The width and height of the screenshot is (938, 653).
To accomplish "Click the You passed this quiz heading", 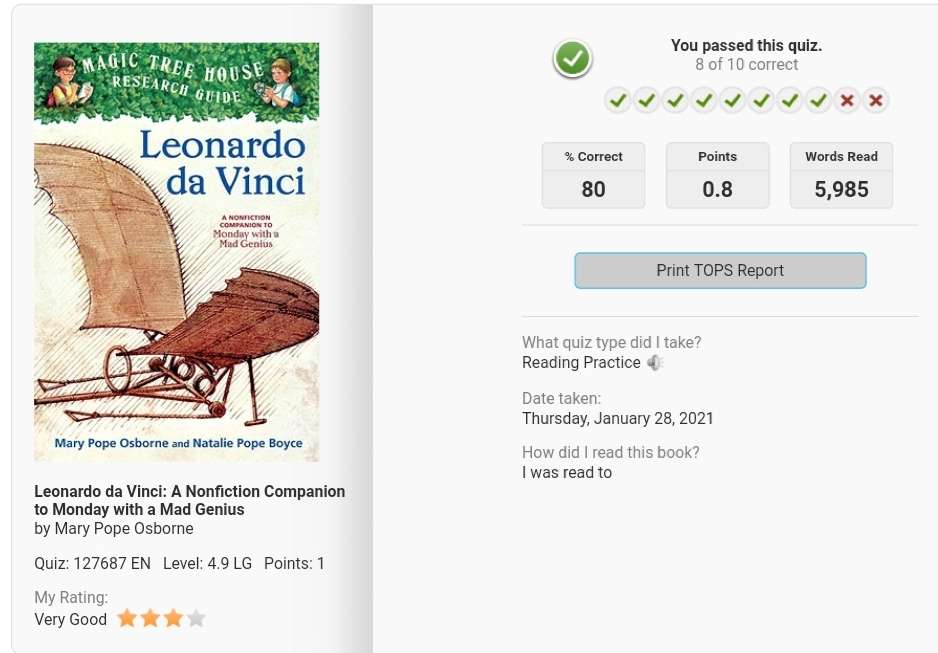I will click(747, 45).
